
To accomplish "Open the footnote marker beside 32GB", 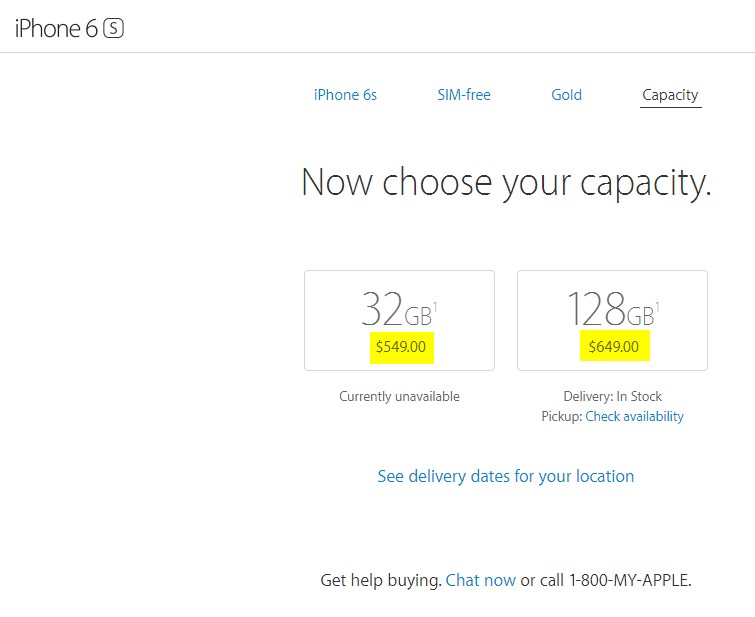I will (x=436, y=305).
